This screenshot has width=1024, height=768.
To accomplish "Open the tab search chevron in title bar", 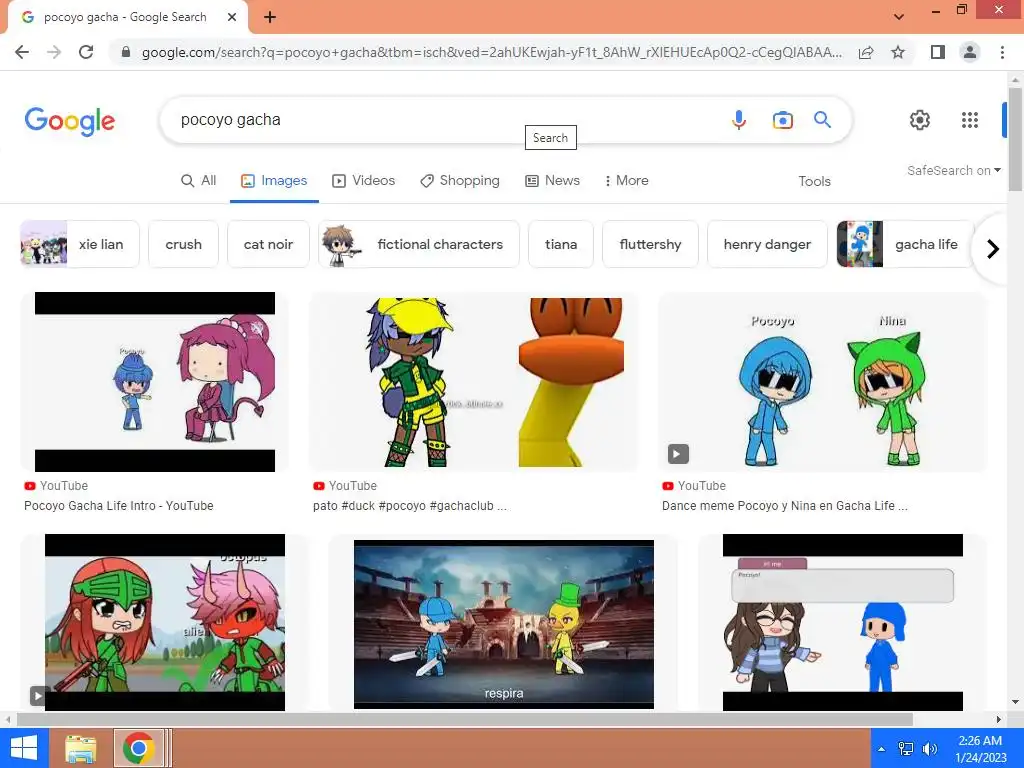I will coord(899,17).
